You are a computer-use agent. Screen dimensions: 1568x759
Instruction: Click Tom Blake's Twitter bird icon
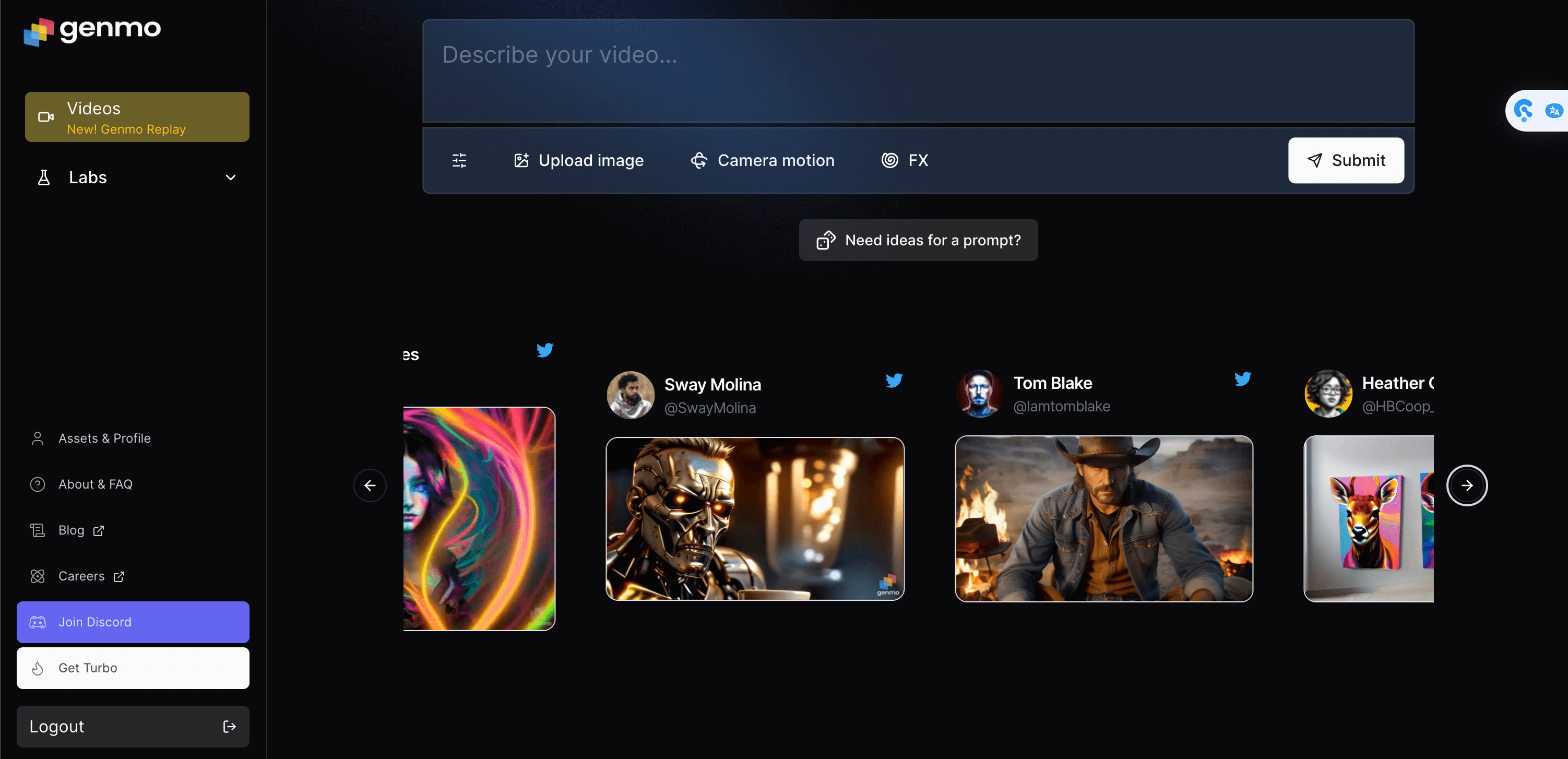pyautogui.click(x=1242, y=378)
